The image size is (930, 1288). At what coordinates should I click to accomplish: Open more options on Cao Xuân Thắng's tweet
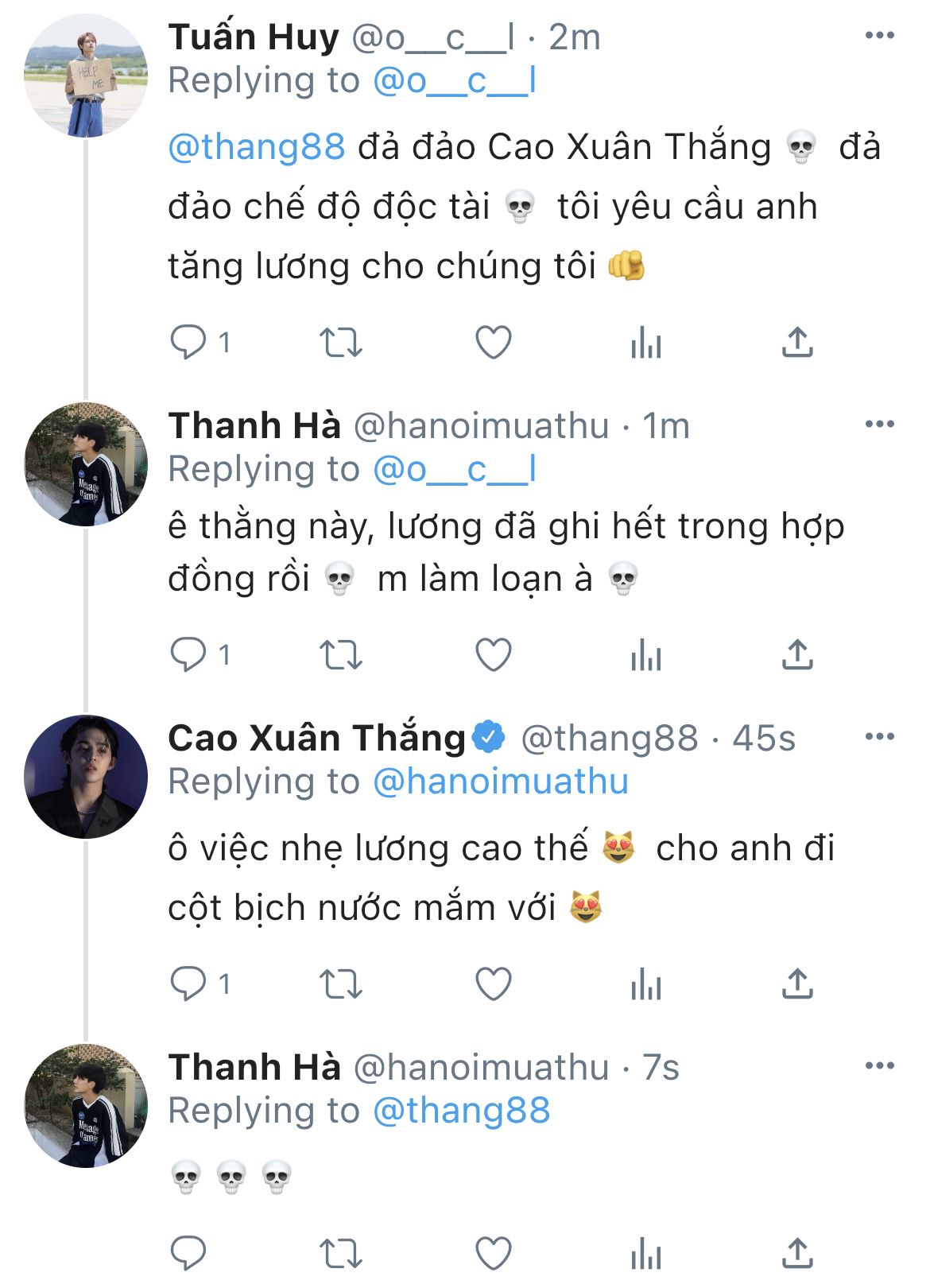point(879,737)
